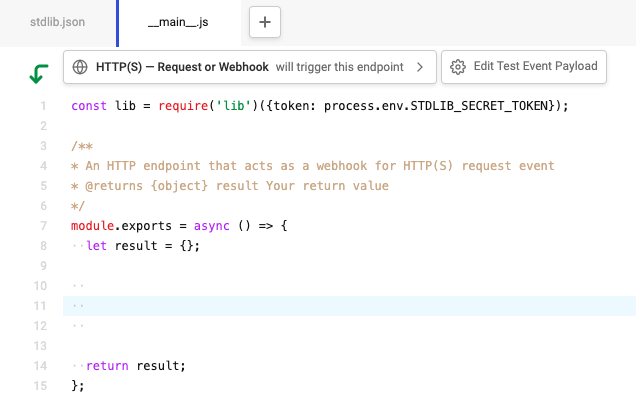This screenshot has height=408, width=636.
Task: Click on 'module.exports' in line 7
Action: [121, 226]
